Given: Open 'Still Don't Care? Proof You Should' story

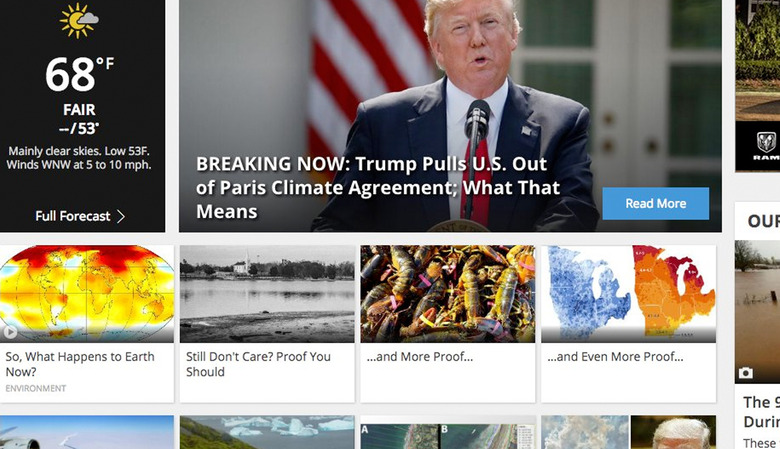Looking at the screenshot, I should coord(258,364).
